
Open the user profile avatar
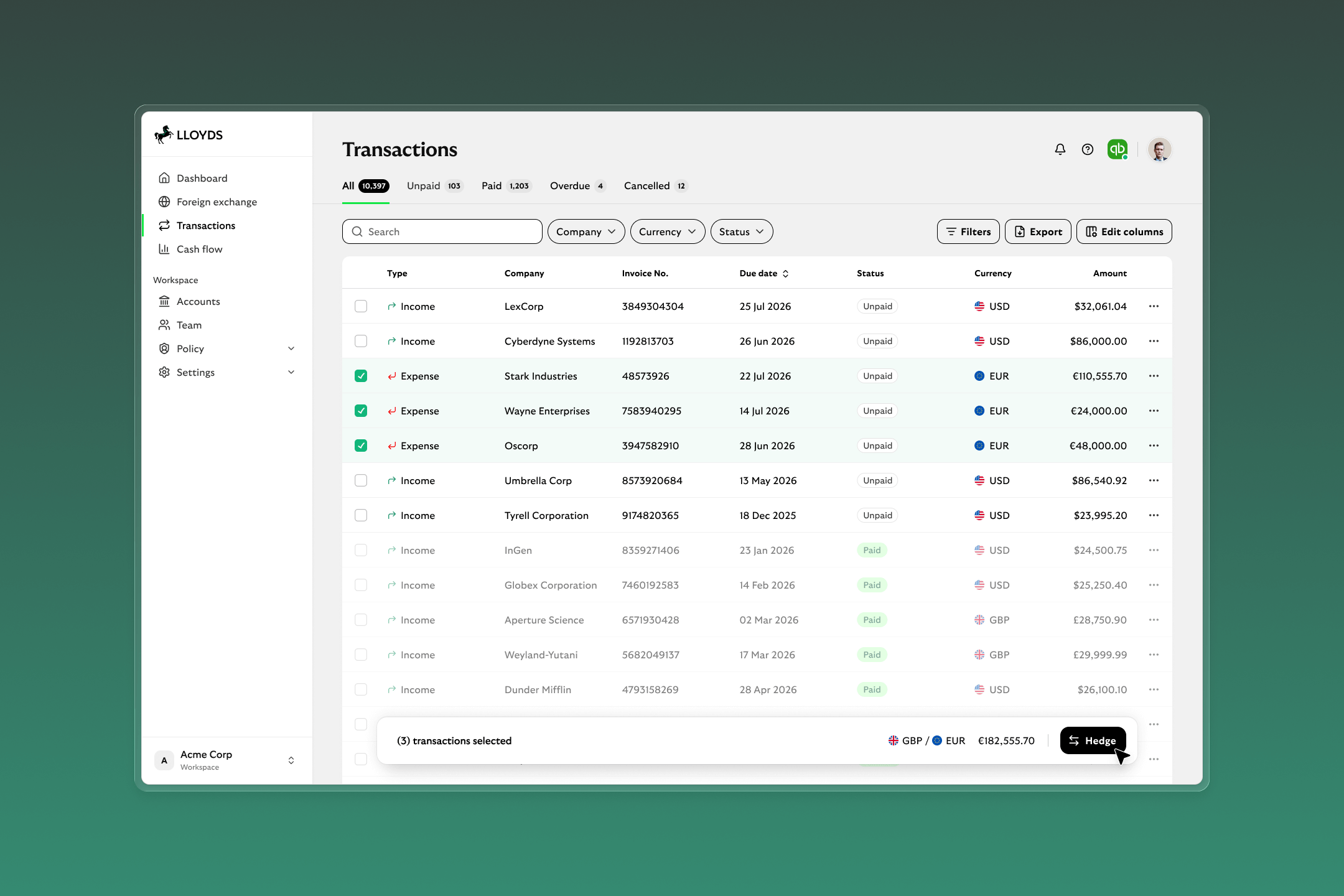(x=1159, y=149)
